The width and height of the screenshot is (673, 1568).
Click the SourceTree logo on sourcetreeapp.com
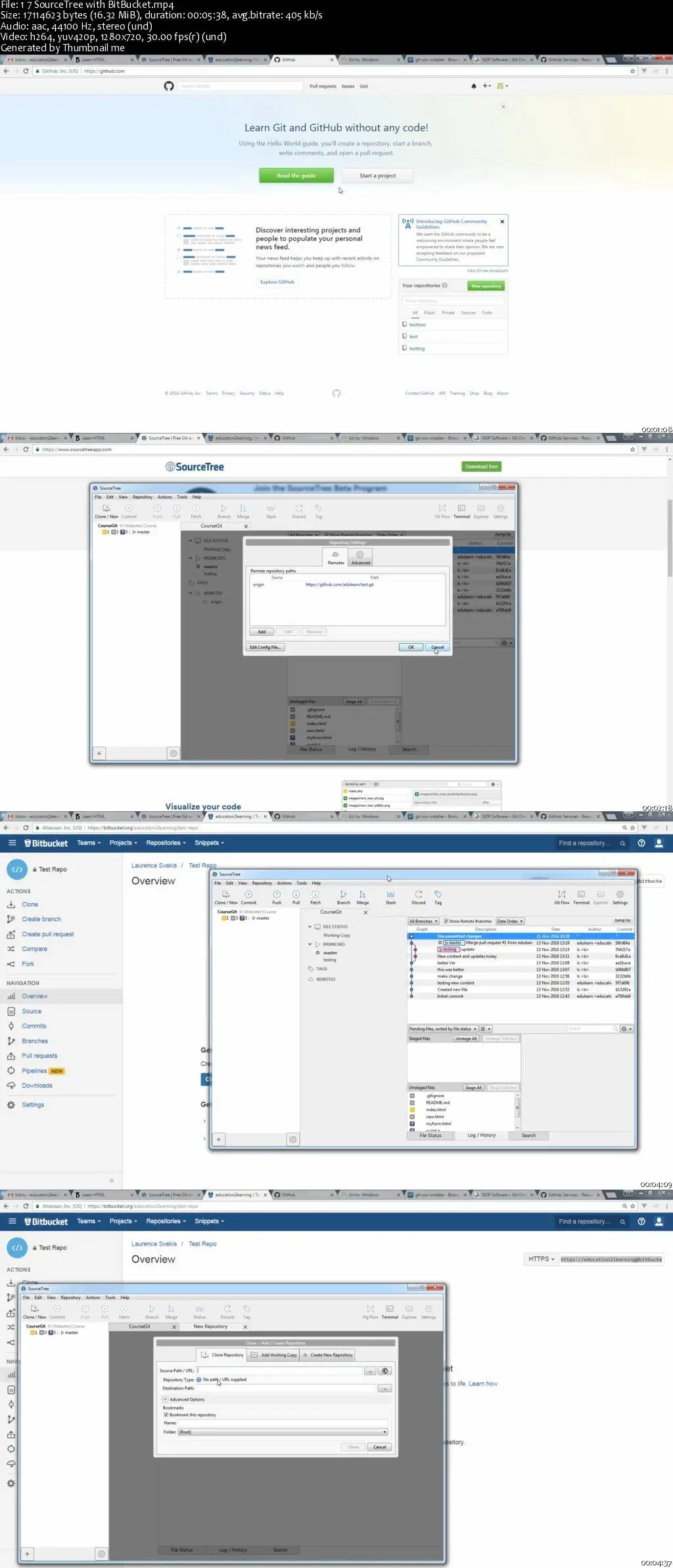click(195, 466)
